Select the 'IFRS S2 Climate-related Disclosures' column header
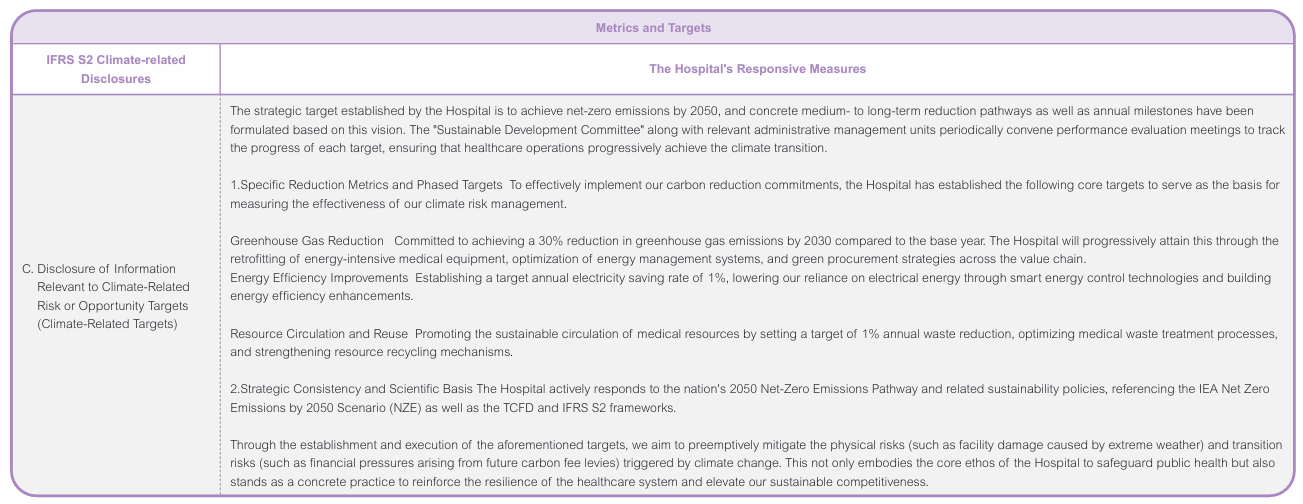1303x504 pixels. 116,69
